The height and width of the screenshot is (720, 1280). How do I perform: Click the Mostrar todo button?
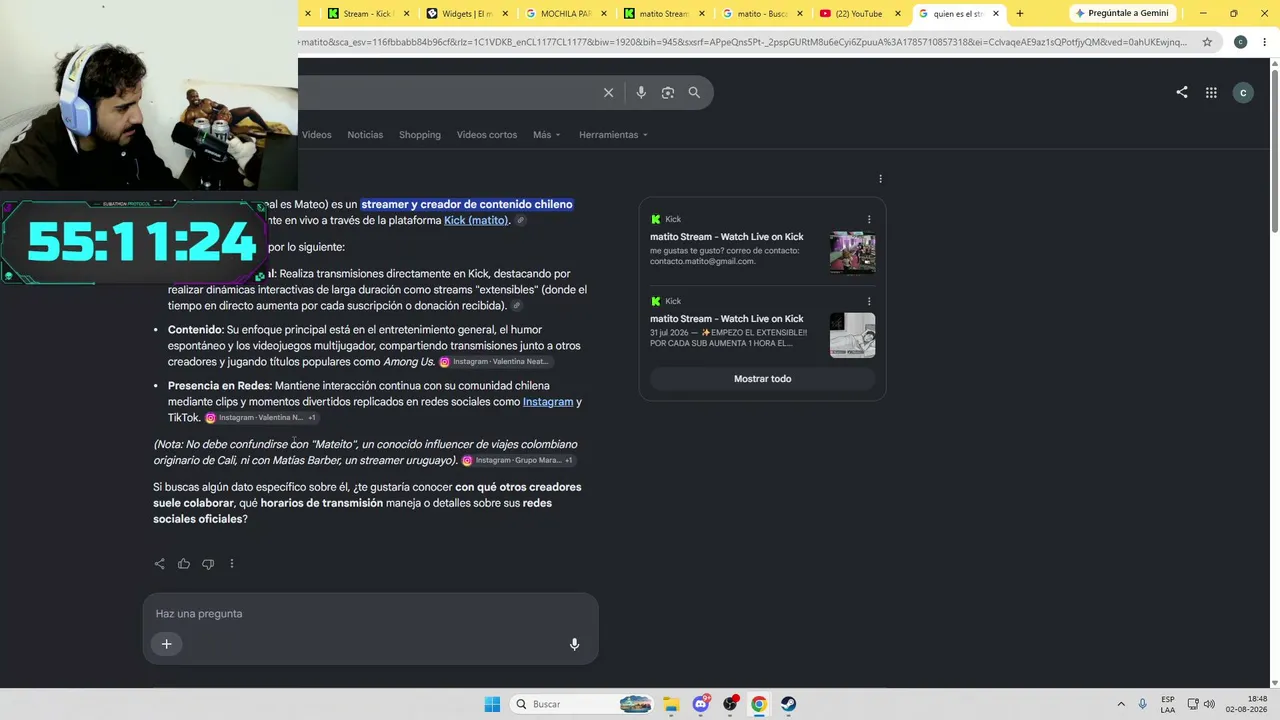tap(762, 379)
